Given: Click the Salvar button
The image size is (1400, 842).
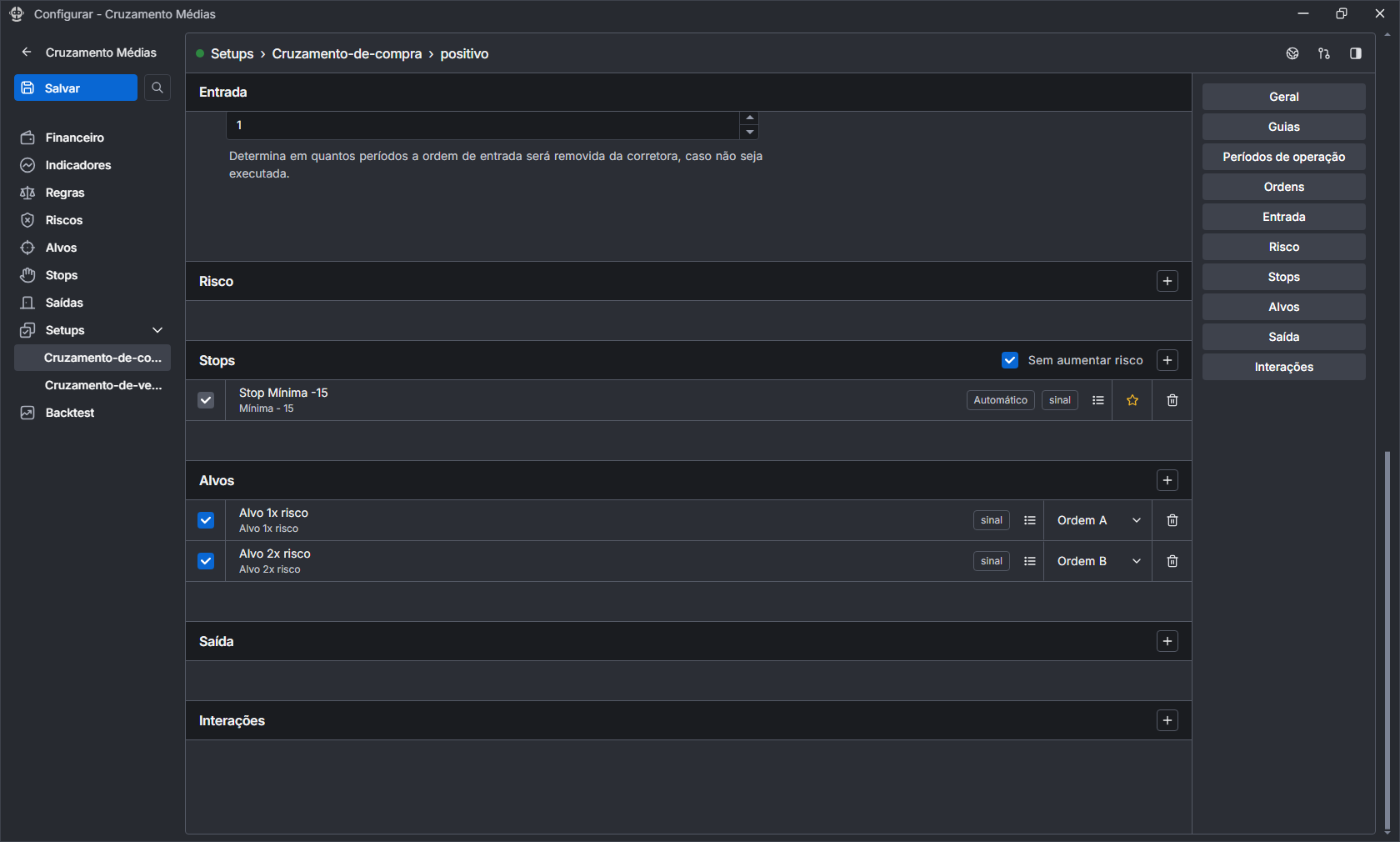Looking at the screenshot, I should 75,88.
